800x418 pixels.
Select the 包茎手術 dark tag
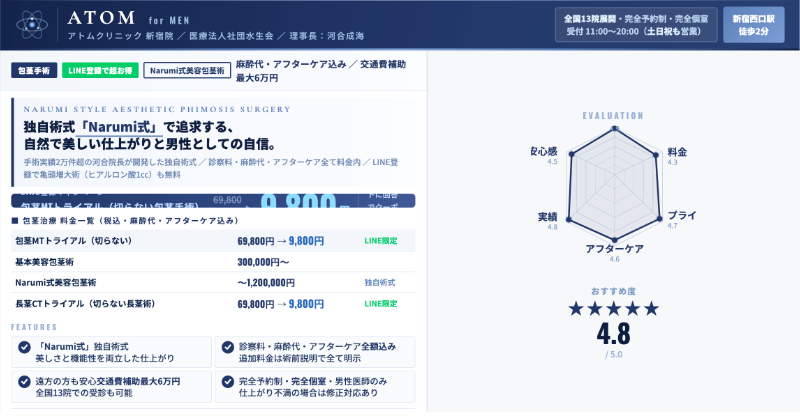34,71
